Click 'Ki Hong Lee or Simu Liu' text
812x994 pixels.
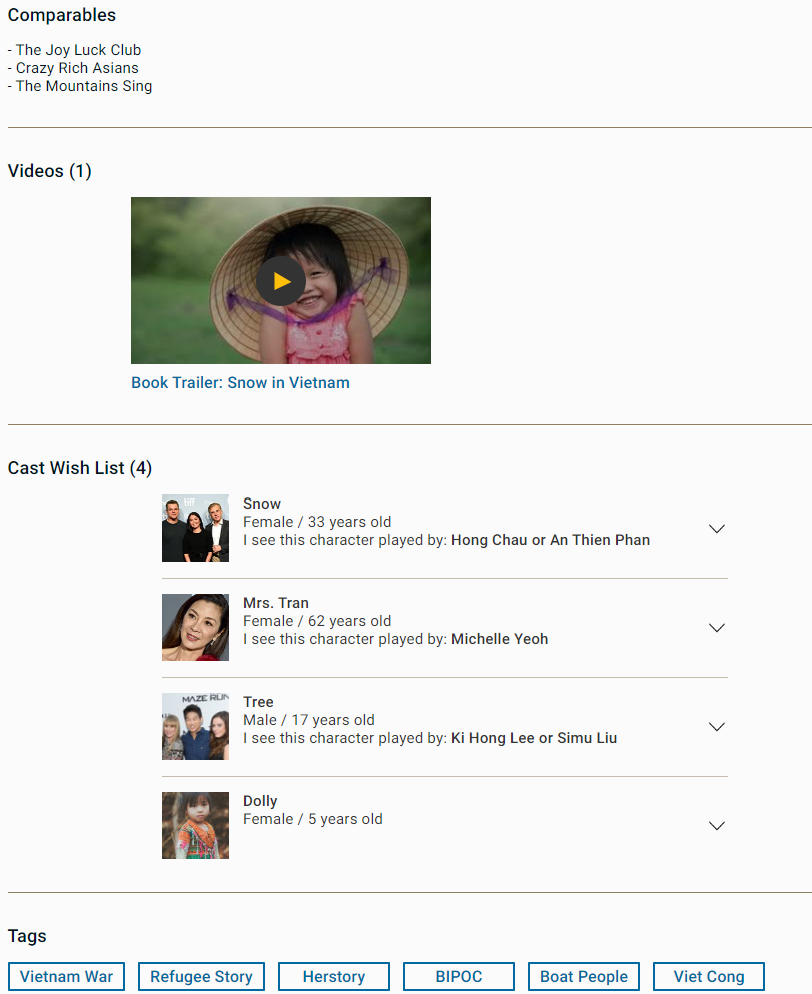coord(534,738)
